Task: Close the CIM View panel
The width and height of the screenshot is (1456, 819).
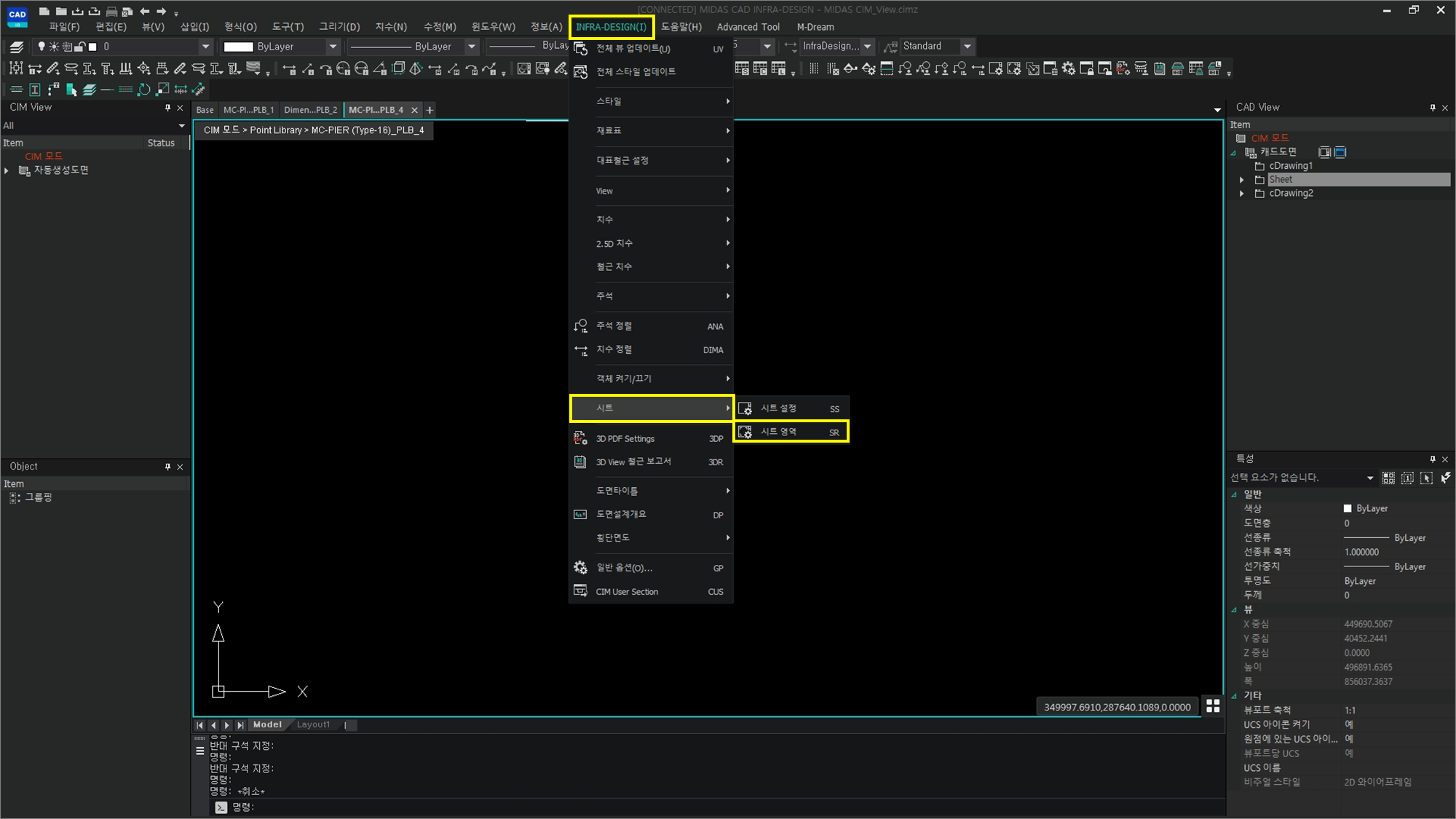Action: pos(181,108)
